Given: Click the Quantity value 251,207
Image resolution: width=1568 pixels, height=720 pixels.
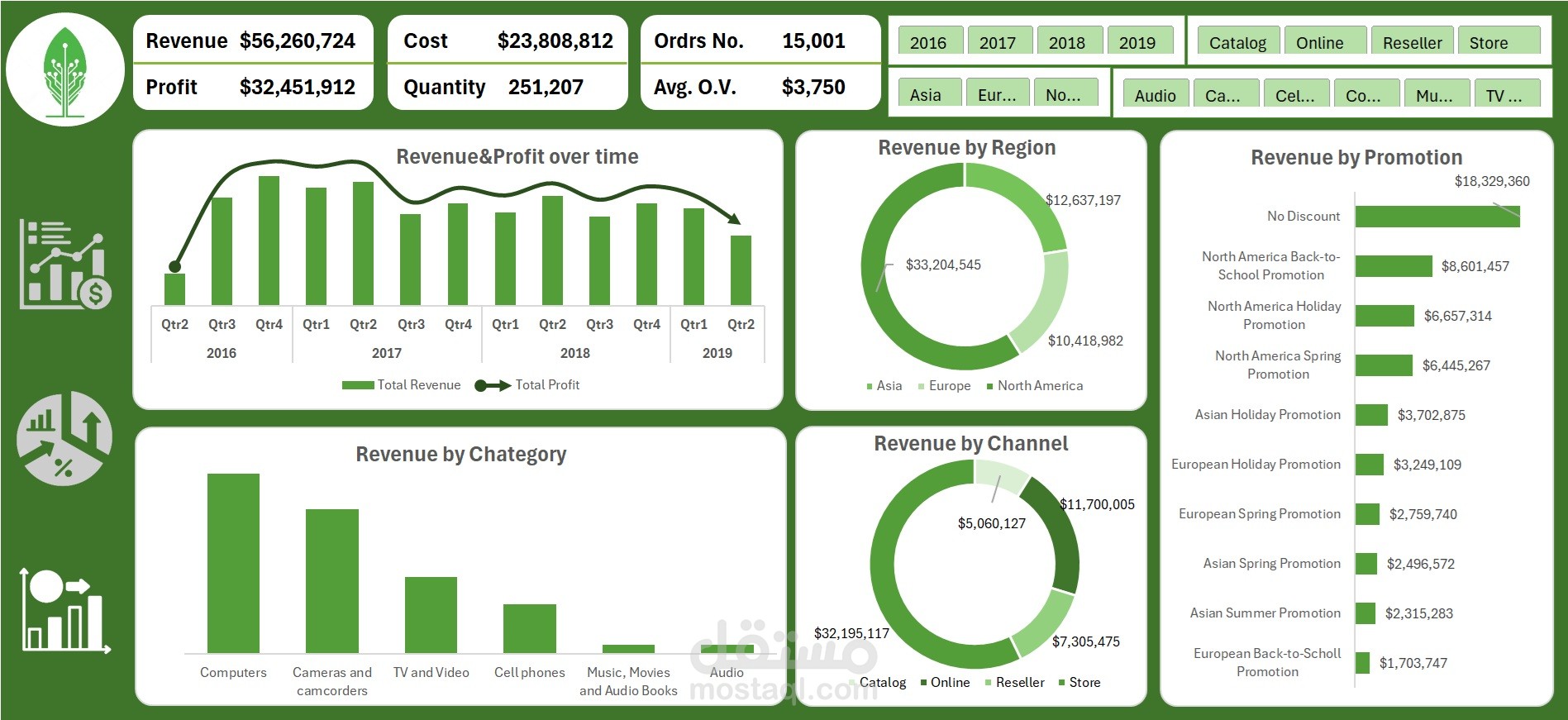Looking at the screenshot, I should click(546, 87).
